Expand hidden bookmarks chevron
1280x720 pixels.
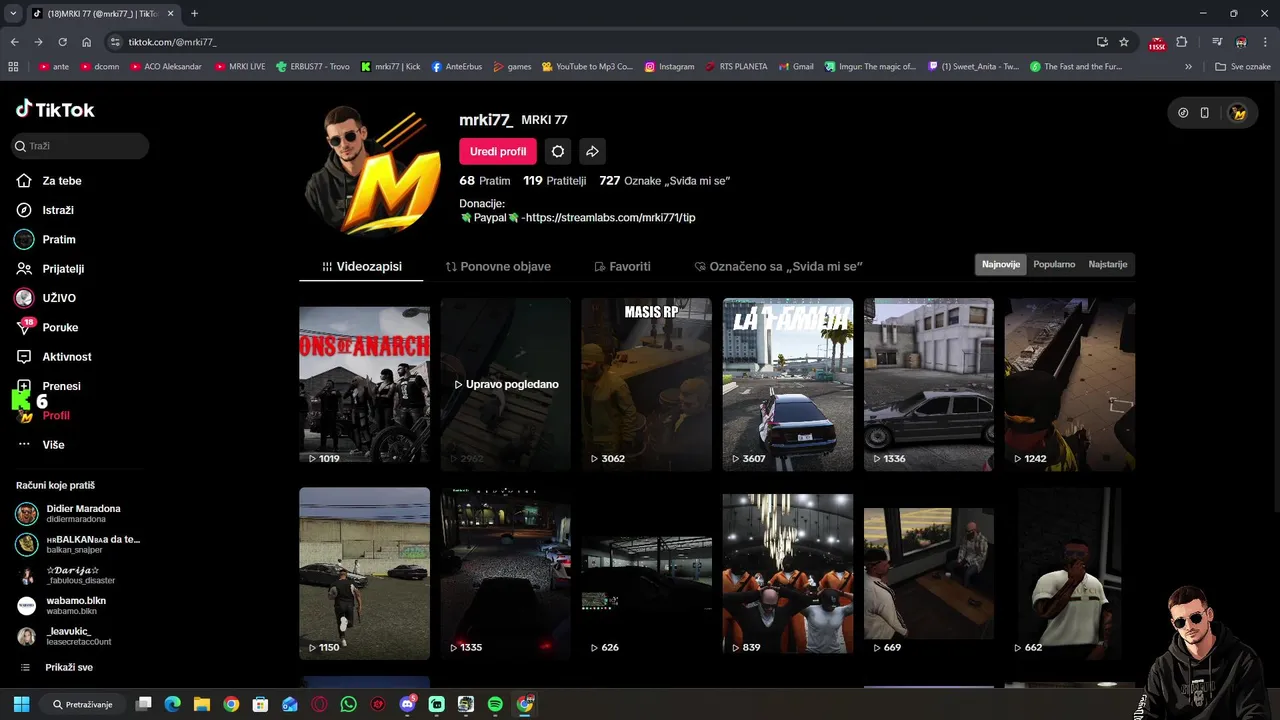coord(1188,67)
